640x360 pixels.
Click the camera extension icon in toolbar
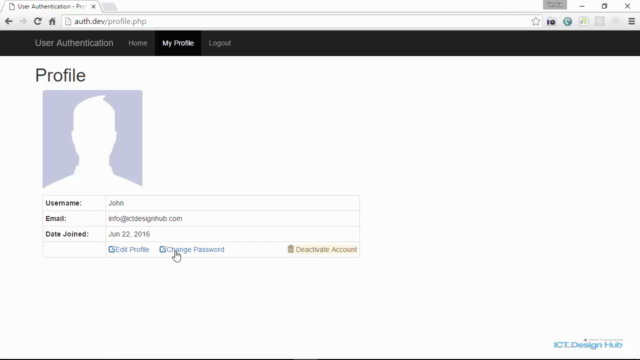(x=551, y=22)
